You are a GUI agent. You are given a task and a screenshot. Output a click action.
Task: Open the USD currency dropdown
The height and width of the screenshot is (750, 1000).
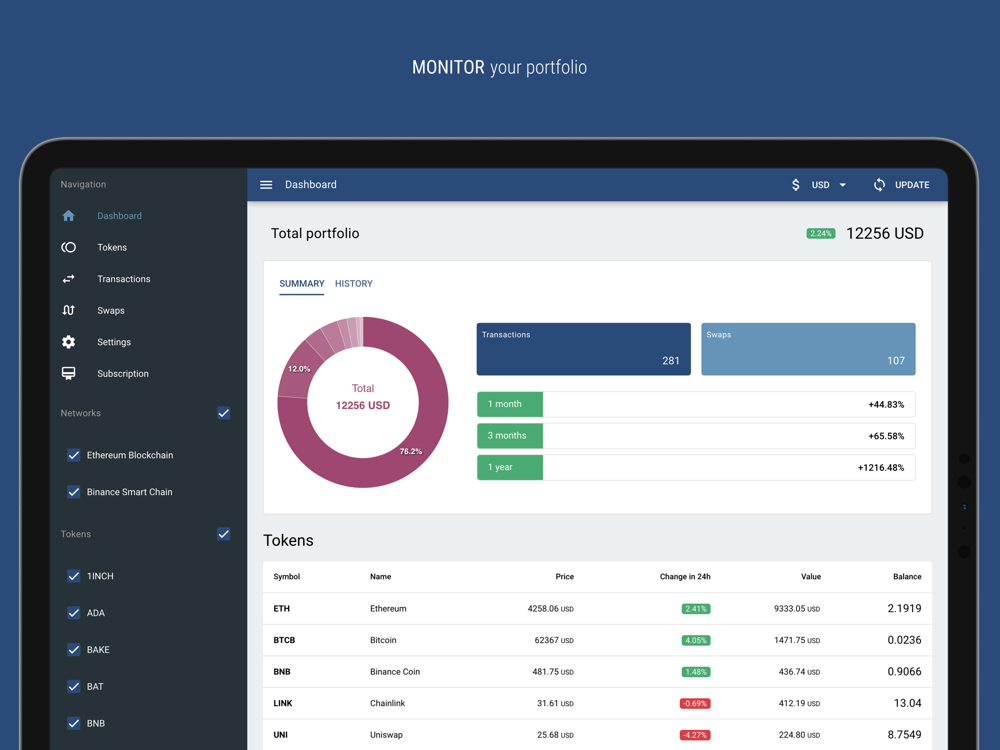click(x=828, y=185)
